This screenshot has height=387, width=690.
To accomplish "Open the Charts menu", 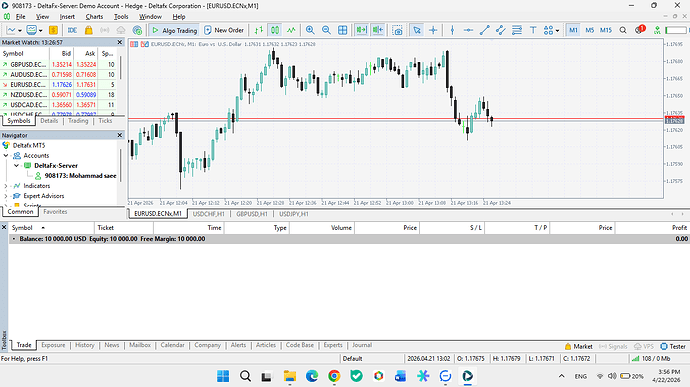I will point(94,17).
